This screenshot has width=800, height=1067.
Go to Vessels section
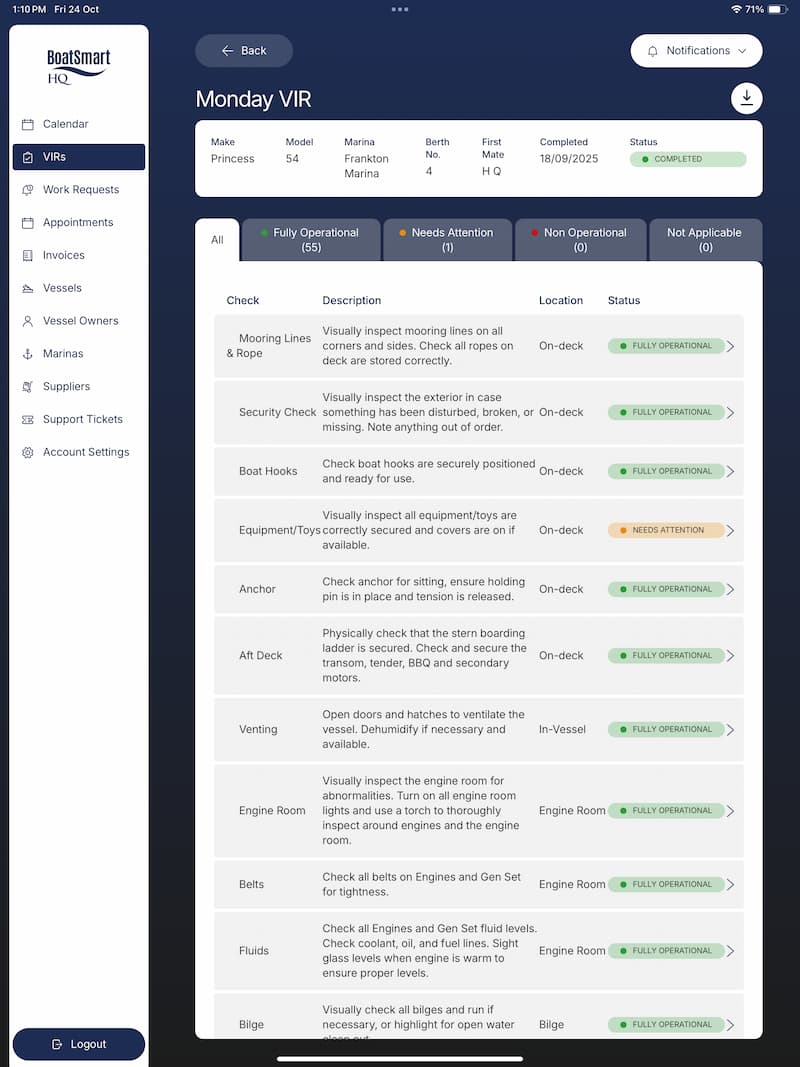click(x=62, y=288)
